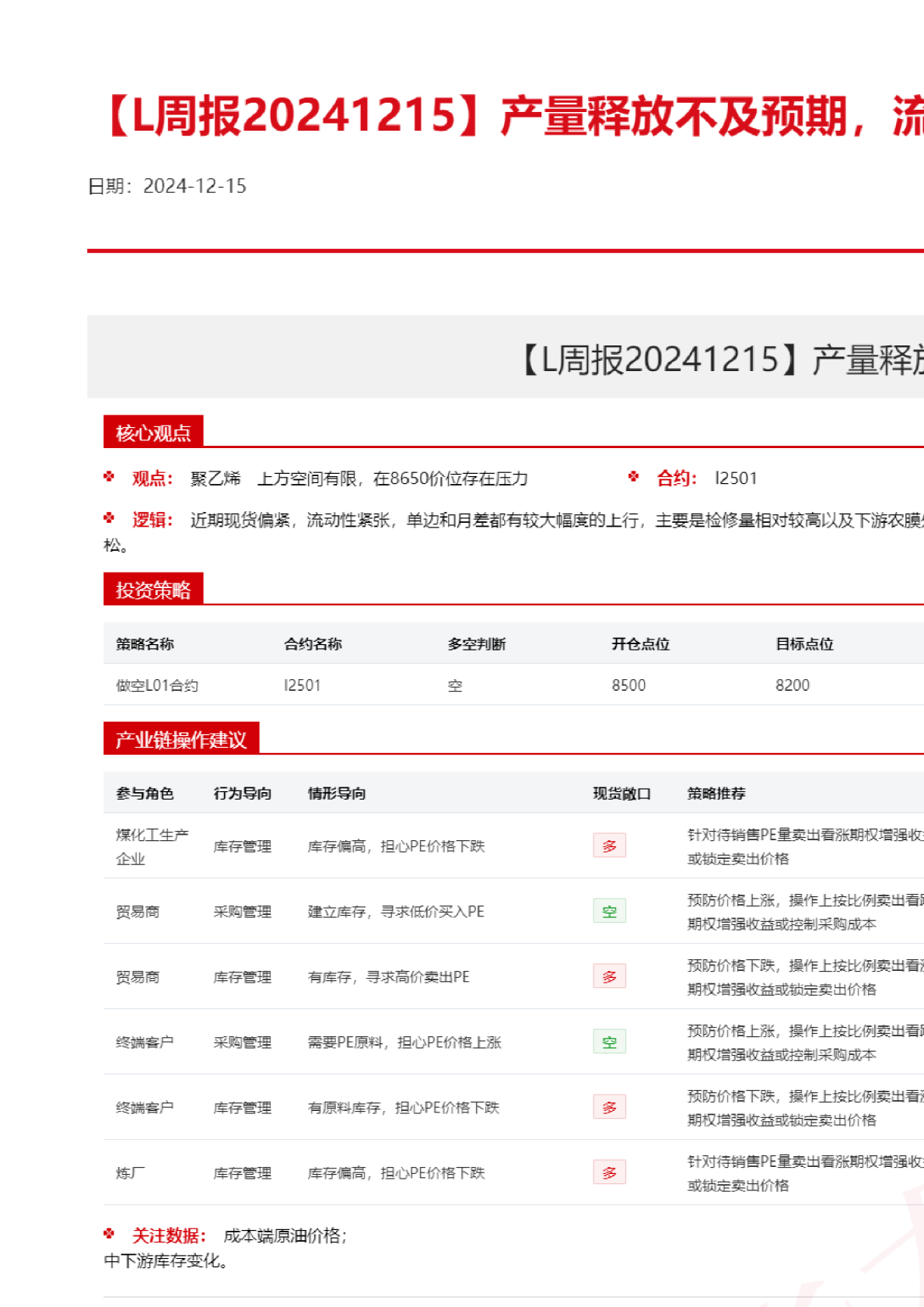Select the 核心观点 section header
The image size is (924, 1307).
[153, 433]
